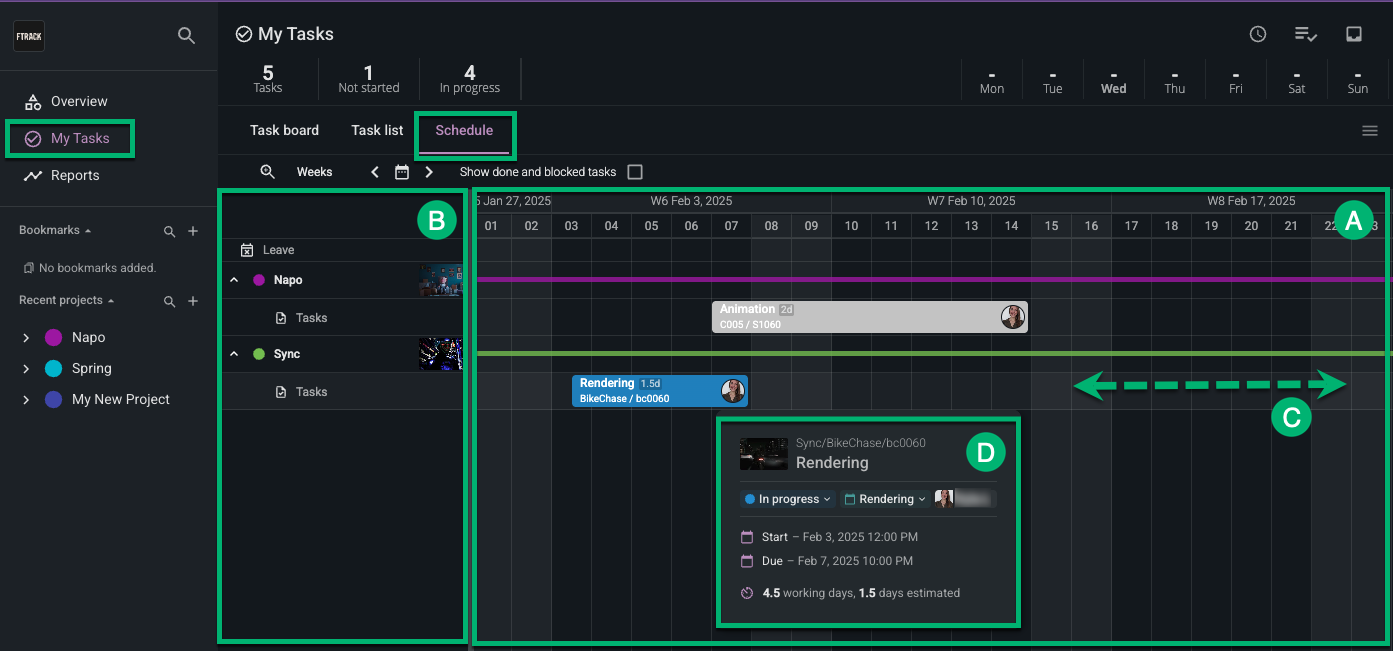
Task: Open the Overview sidebar item
Action: (x=80, y=101)
